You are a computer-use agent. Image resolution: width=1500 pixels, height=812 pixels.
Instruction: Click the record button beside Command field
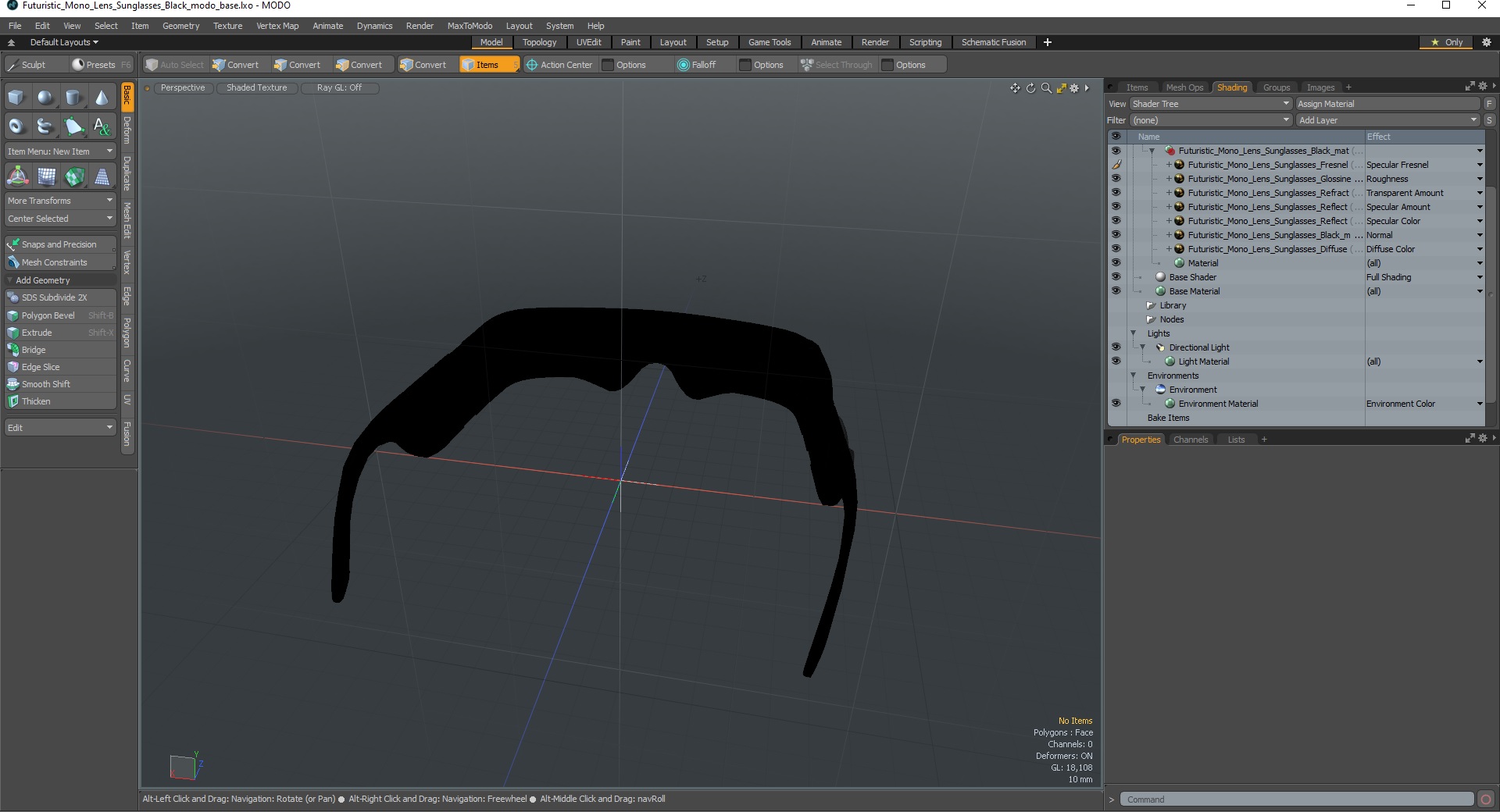pyautogui.click(x=1486, y=799)
